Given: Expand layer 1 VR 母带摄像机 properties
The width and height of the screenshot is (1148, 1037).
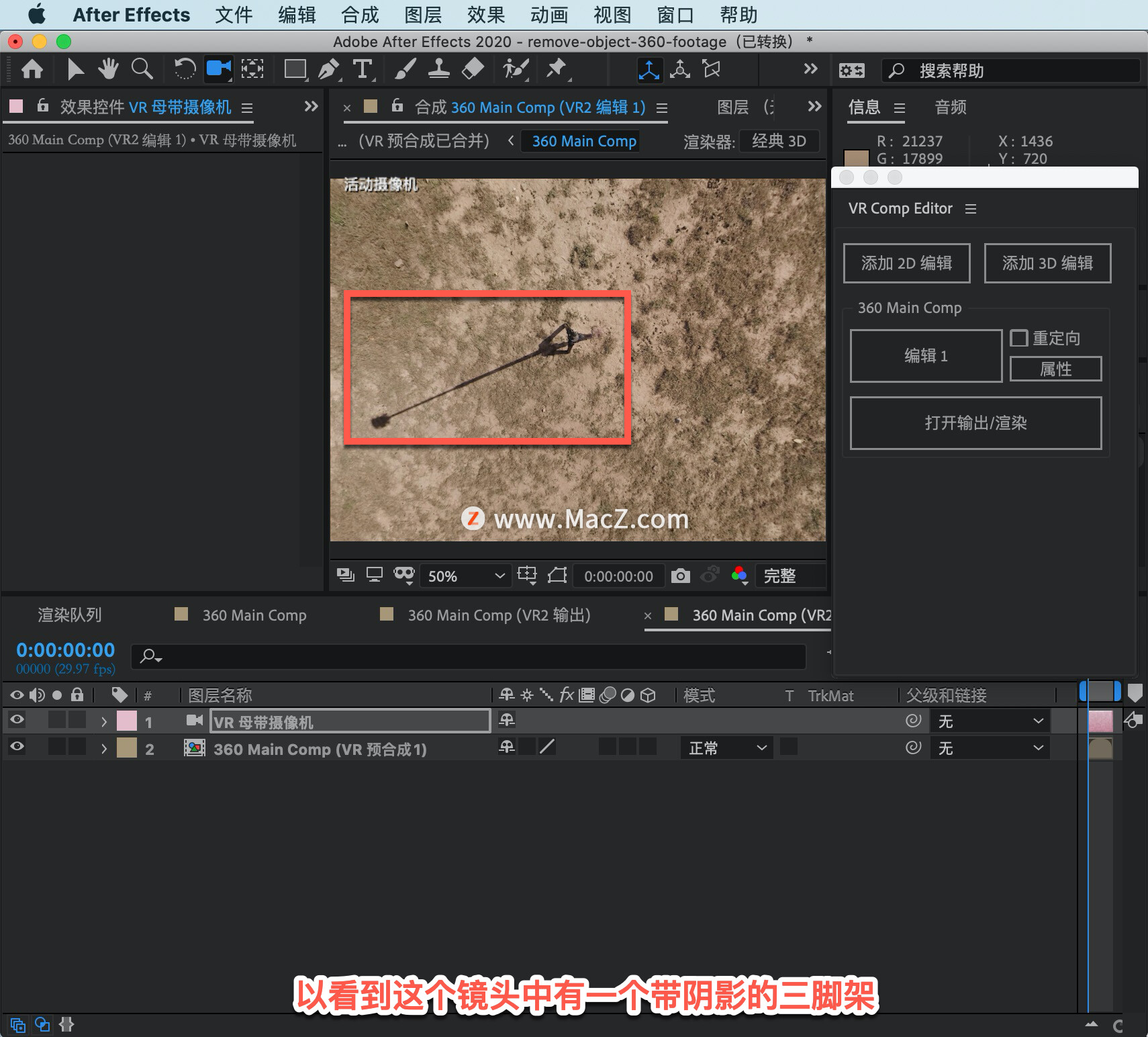Looking at the screenshot, I should coord(103,722).
